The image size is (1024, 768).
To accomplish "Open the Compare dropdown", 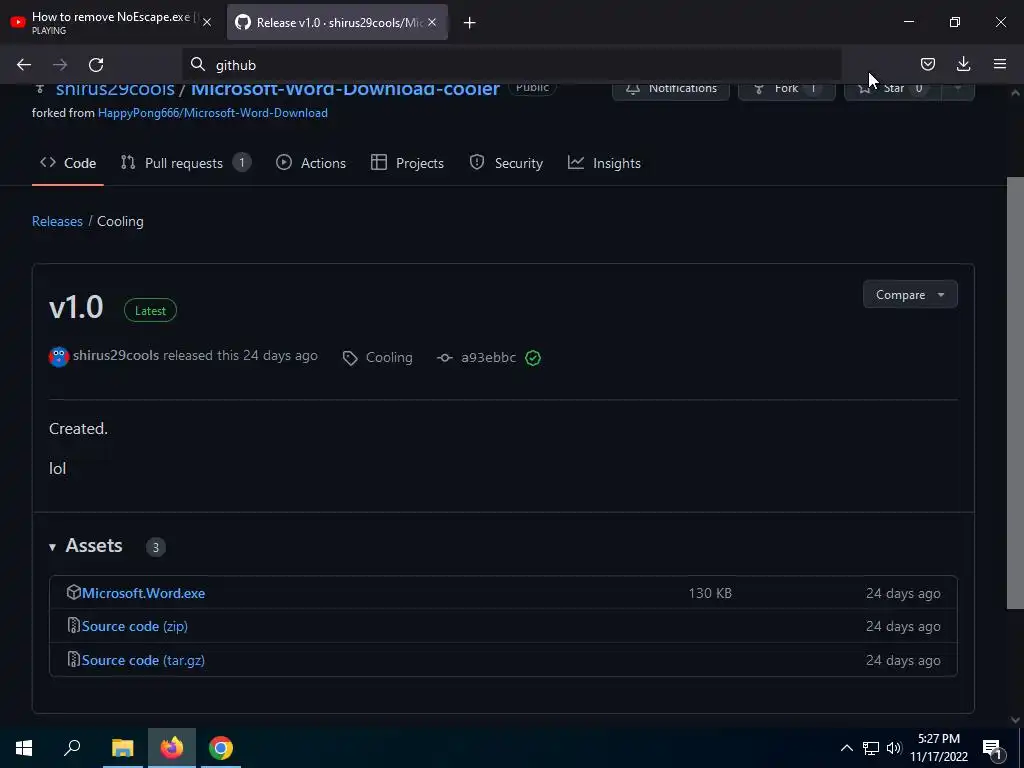I will click(x=910, y=295).
